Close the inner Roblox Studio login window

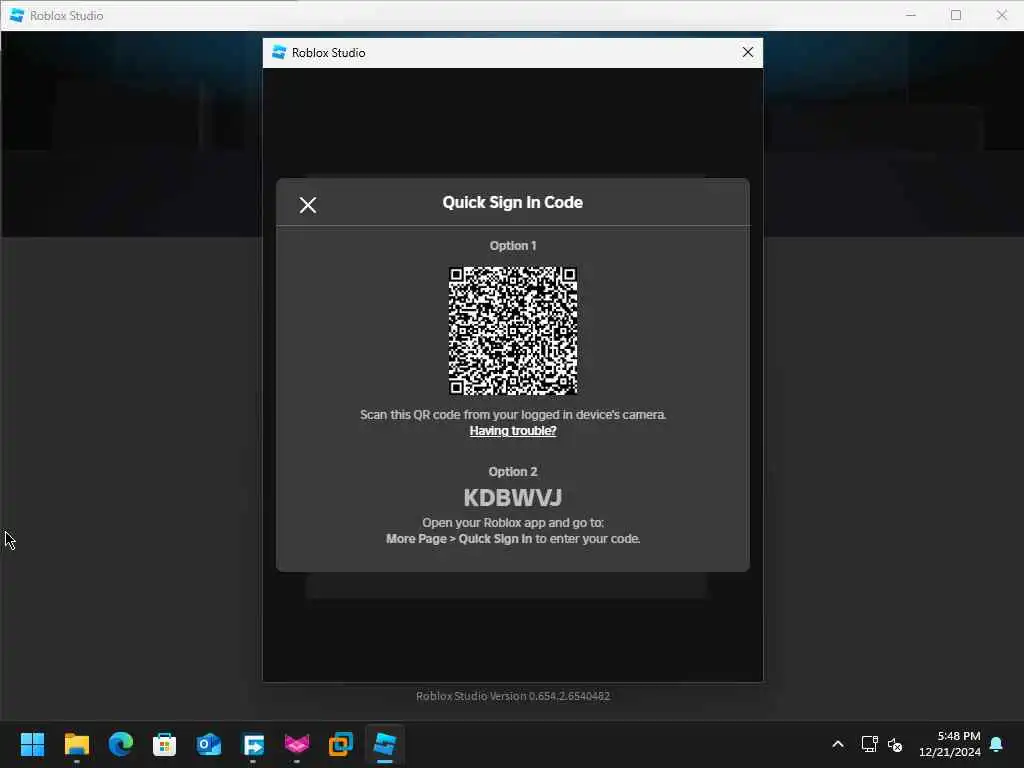coord(748,52)
